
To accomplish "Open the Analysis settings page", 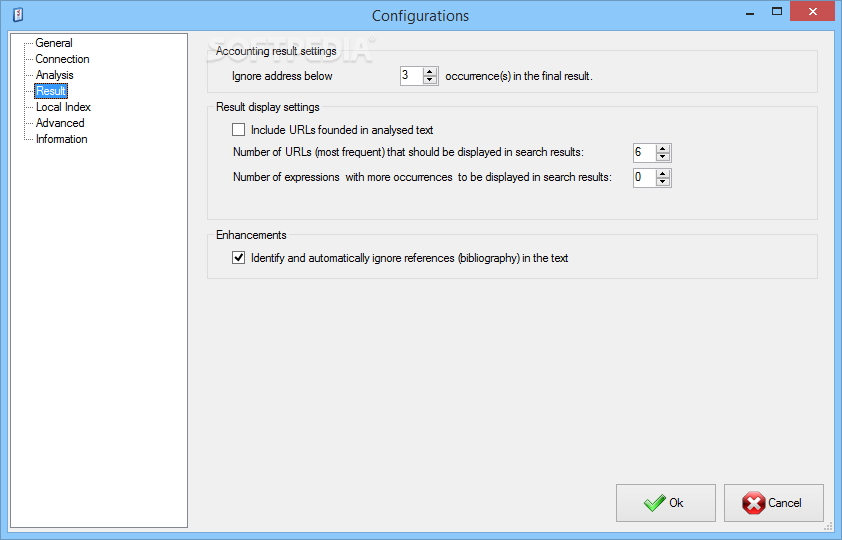I will [x=54, y=75].
